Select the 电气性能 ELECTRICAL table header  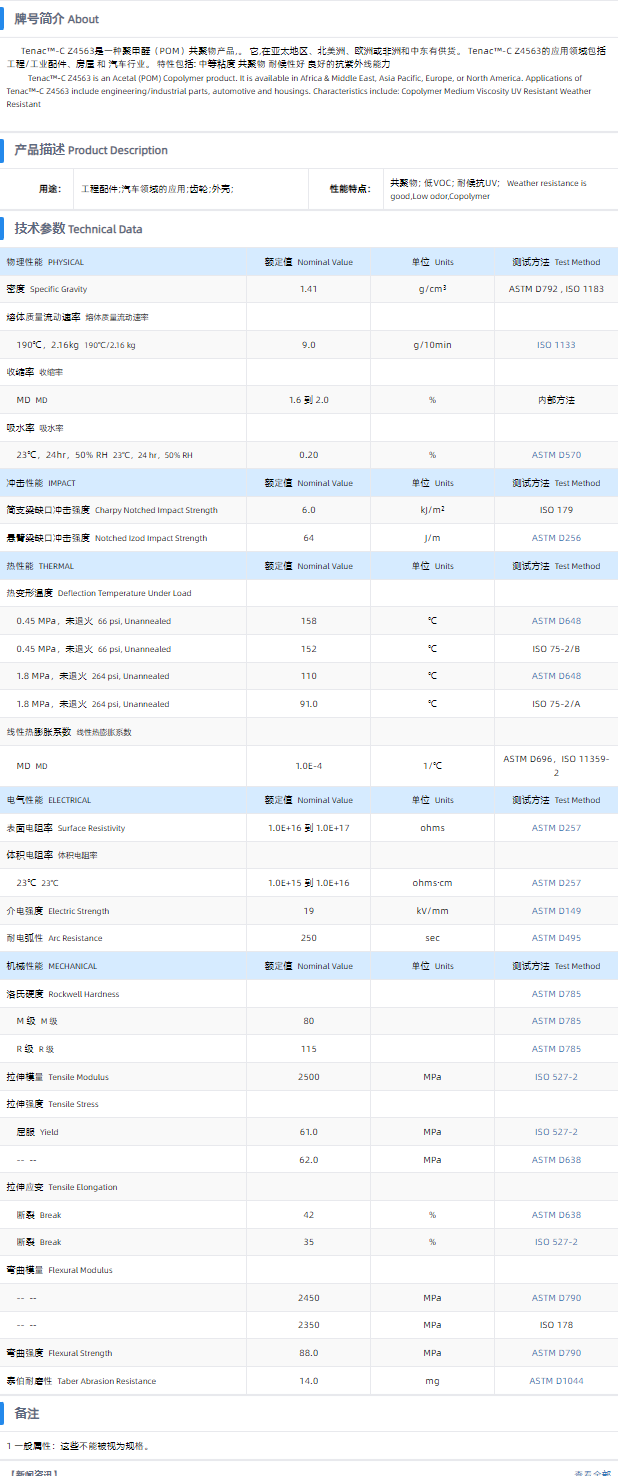tap(49, 800)
